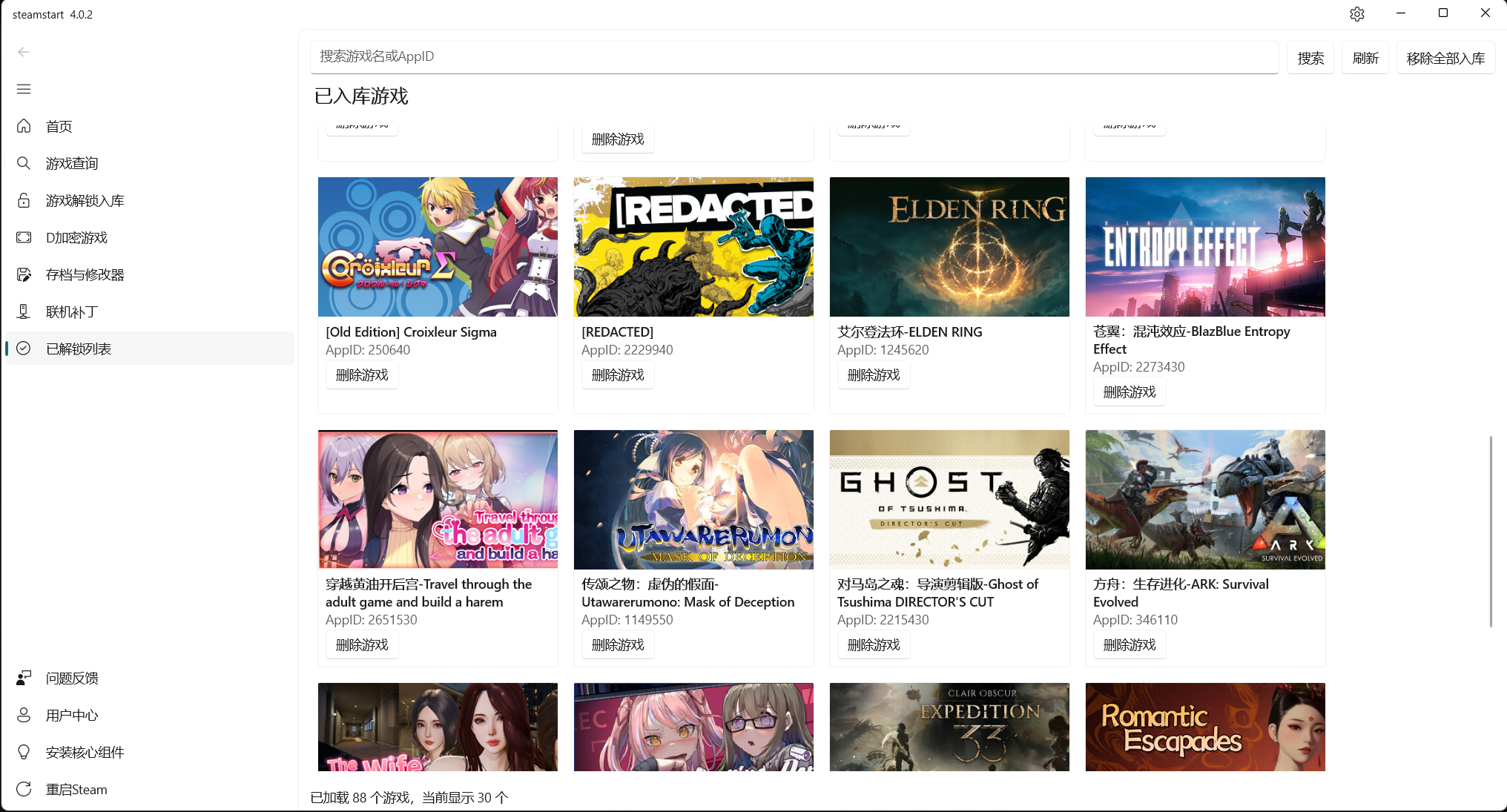The width and height of the screenshot is (1507, 812).
Task: Click the 搜索 button
Action: coord(1310,58)
